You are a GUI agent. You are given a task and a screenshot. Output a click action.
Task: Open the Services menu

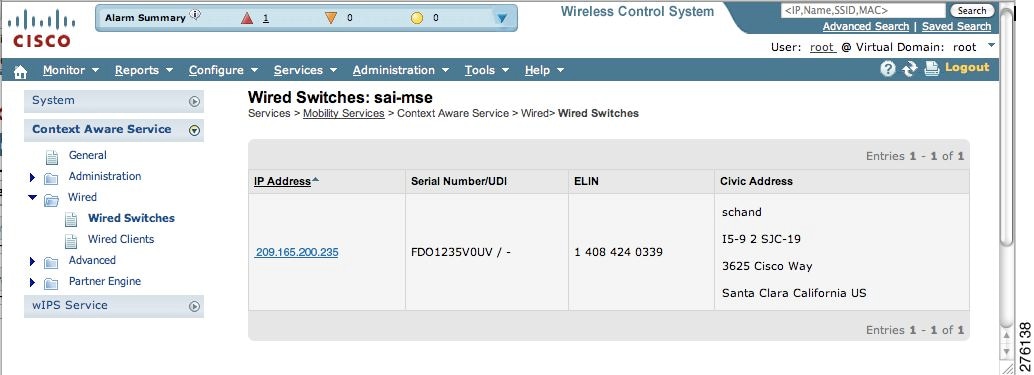pyautogui.click(x=305, y=70)
